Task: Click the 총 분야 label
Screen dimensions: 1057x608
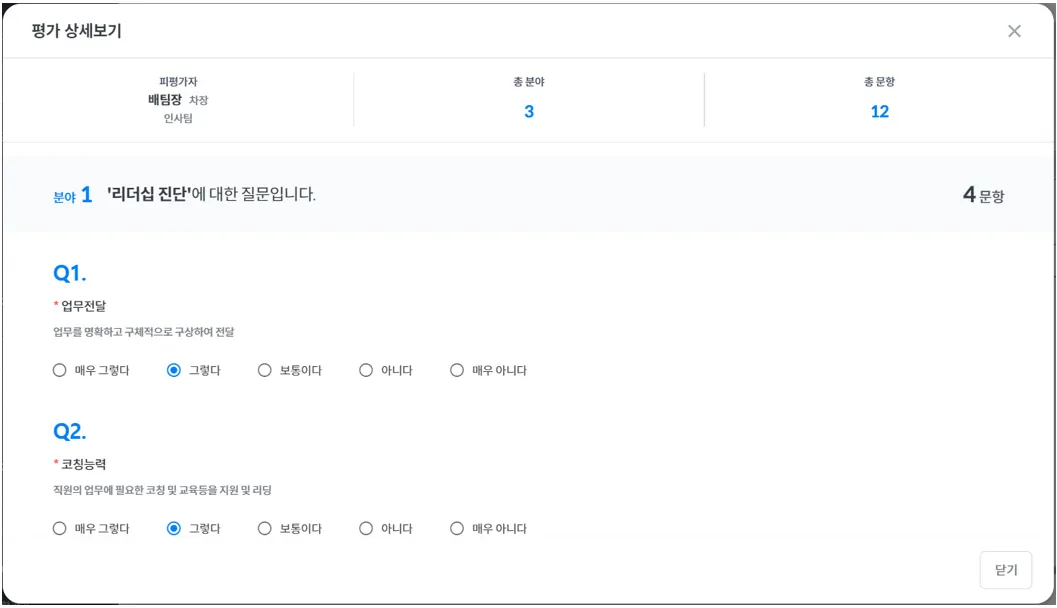Action: tap(528, 82)
